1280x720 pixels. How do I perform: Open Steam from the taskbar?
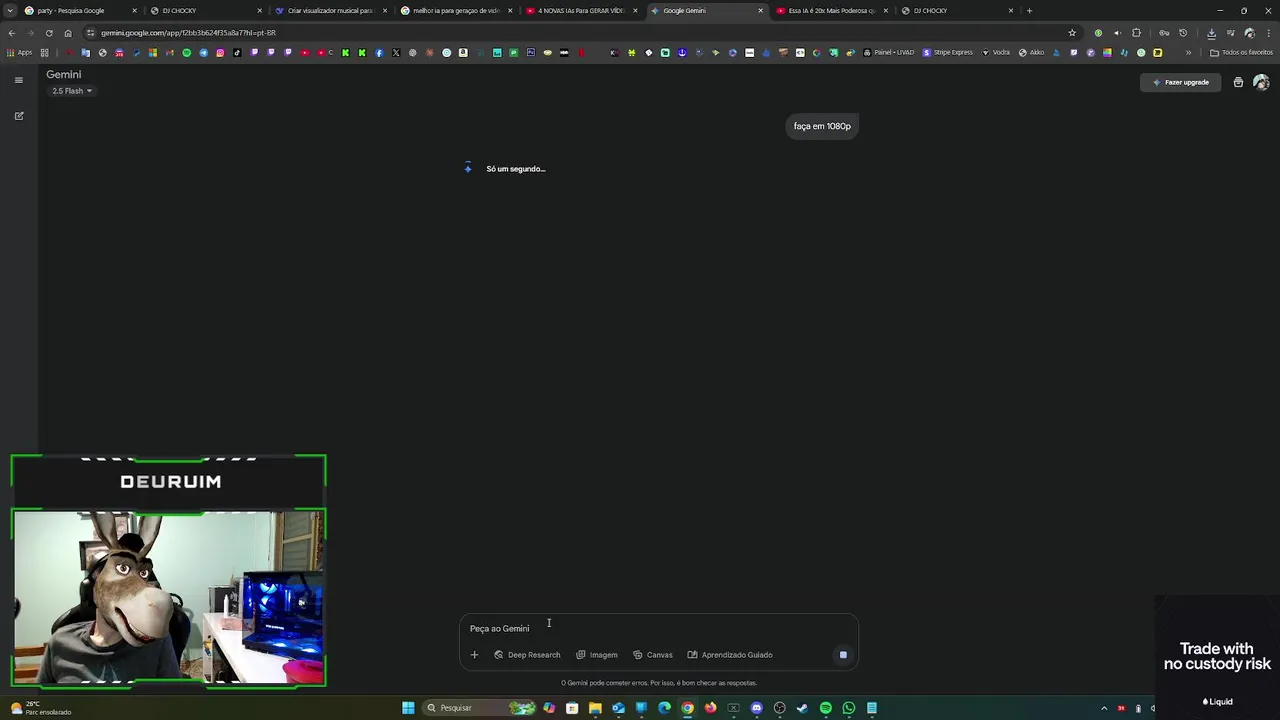pyautogui.click(x=802, y=708)
